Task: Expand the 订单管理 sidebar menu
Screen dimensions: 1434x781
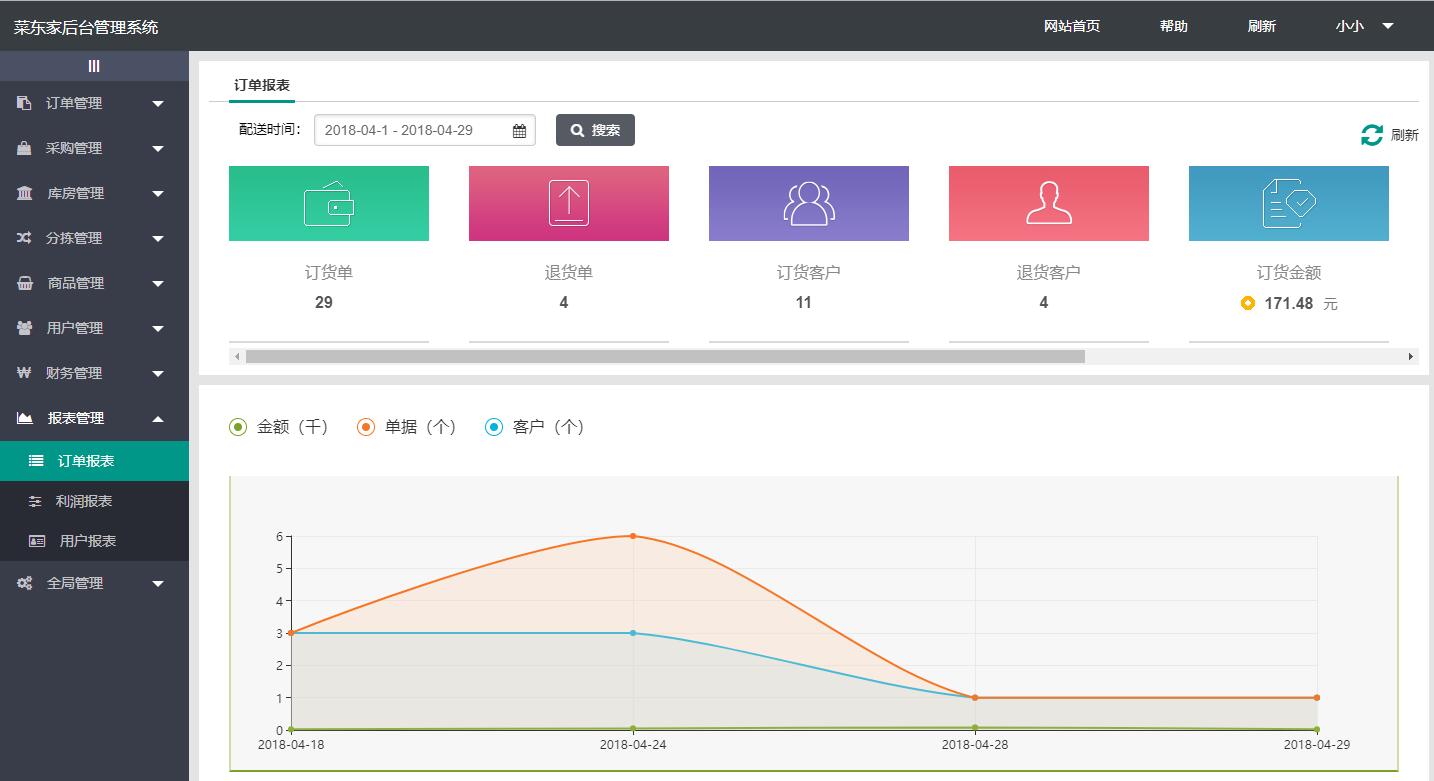Action: [x=94, y=103]
